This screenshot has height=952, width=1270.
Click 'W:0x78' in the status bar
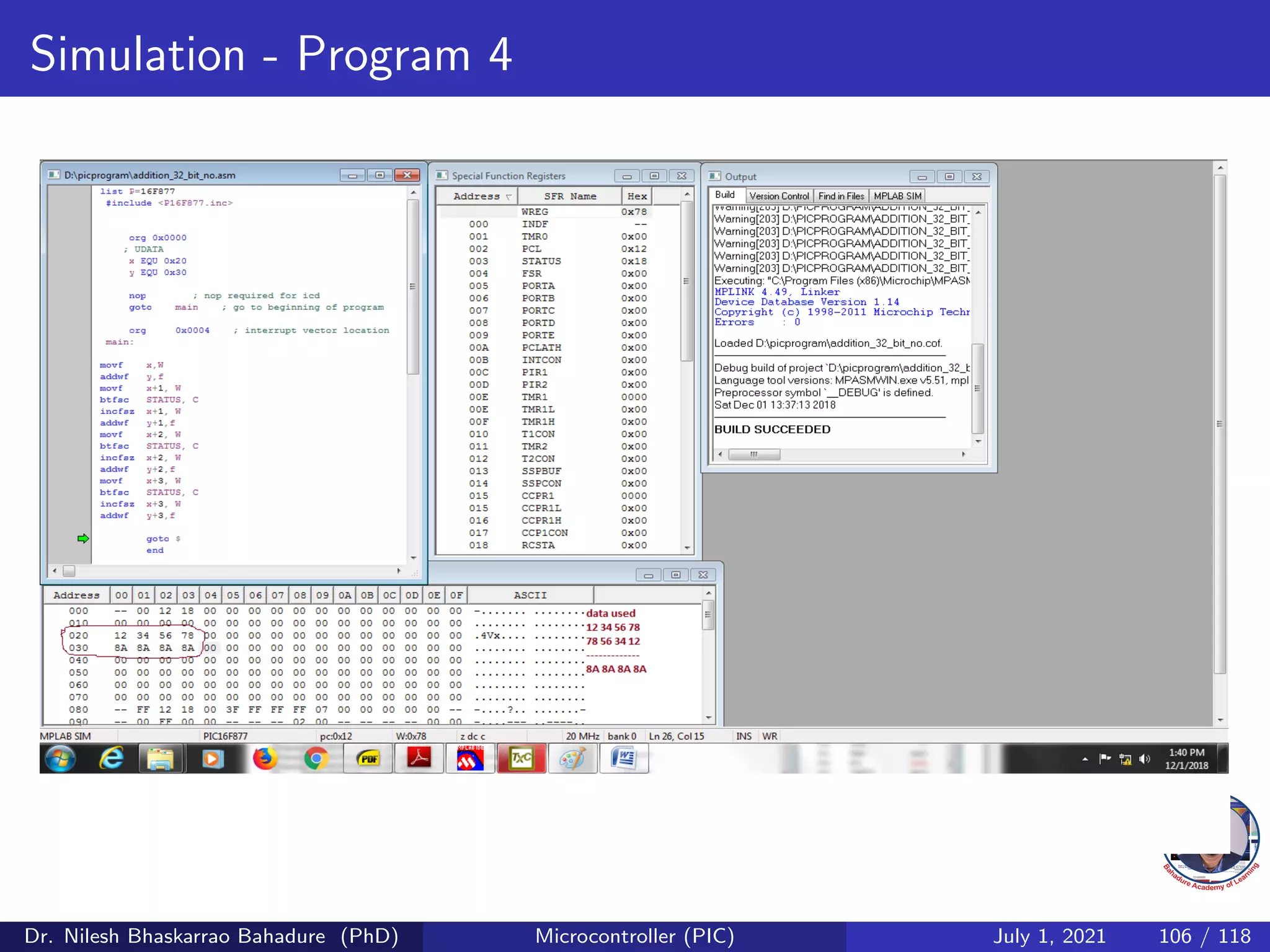(x=411, y=736)
